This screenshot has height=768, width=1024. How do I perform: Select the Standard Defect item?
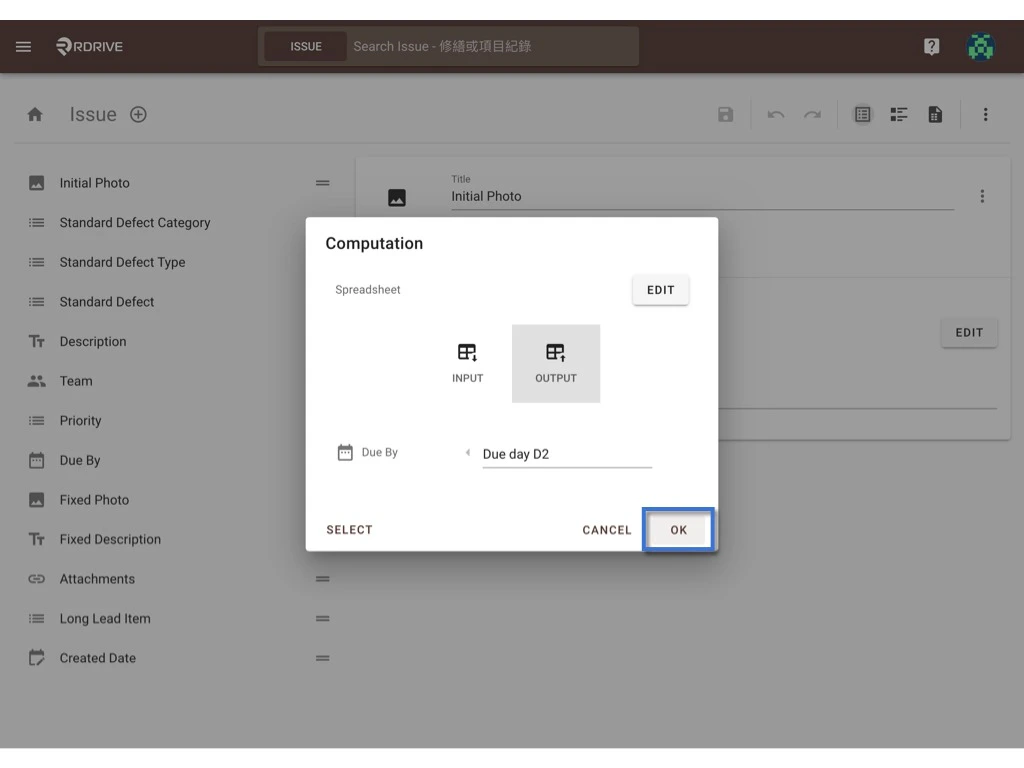pos(107,302)
